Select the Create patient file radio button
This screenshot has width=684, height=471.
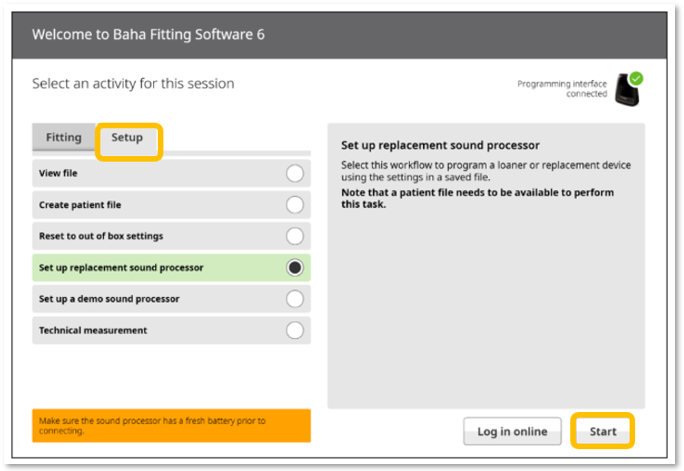point(295,205)
